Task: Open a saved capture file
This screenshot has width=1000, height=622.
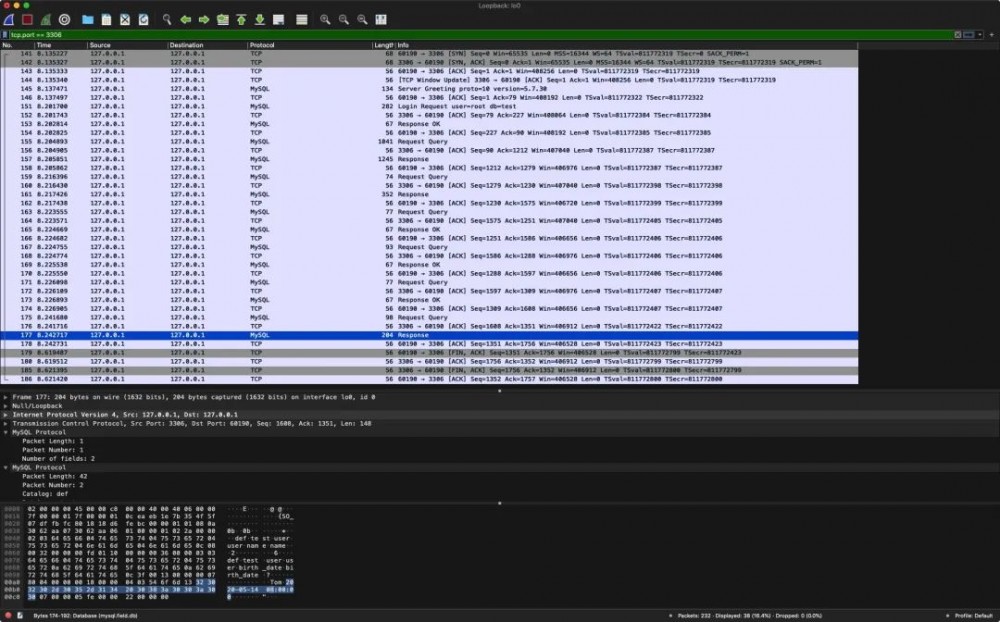Action: coord(91,20)
